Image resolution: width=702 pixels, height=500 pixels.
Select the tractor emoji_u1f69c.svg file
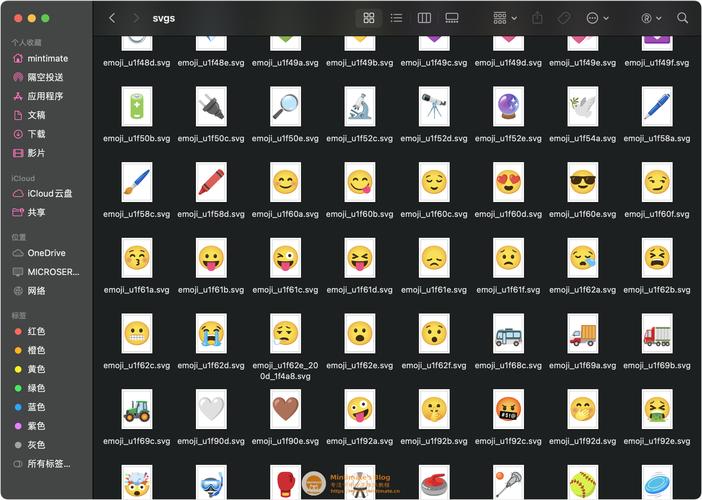point(136,408)
